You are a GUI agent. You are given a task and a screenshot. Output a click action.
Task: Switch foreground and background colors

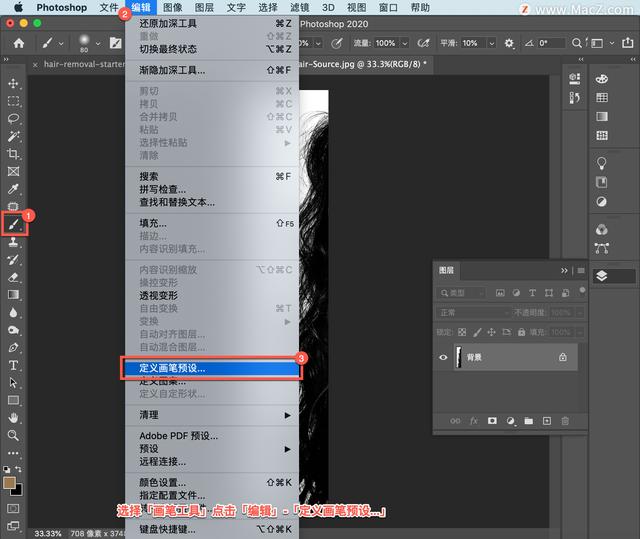(x=18, y=469)
